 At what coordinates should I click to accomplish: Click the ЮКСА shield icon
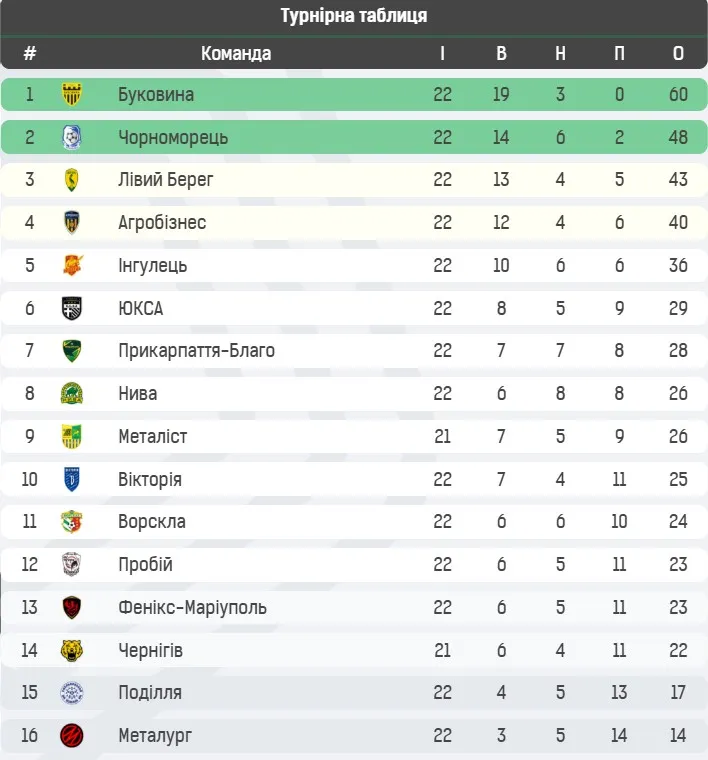pos(72,308)
